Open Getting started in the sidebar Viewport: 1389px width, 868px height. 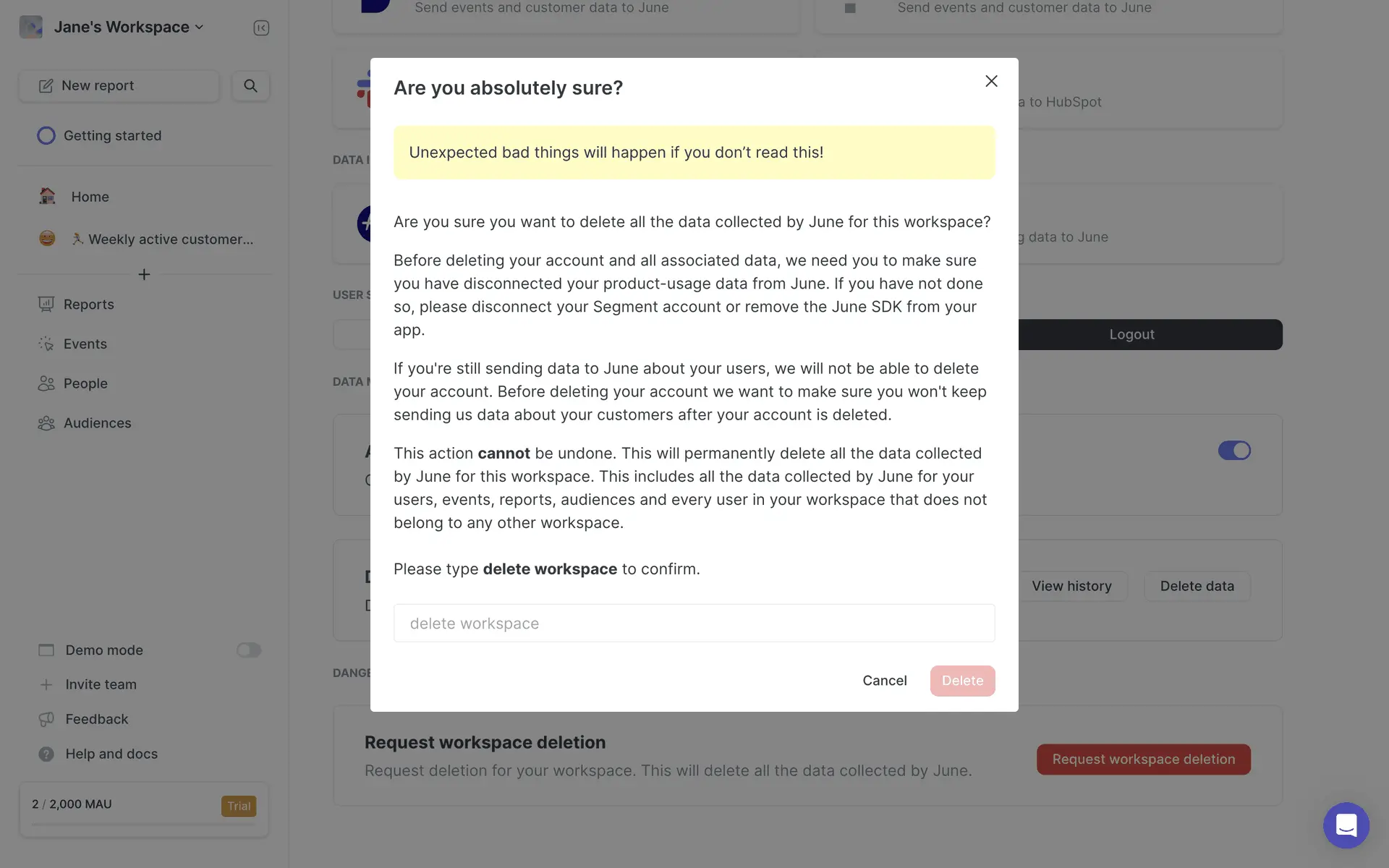(x=112, y=136)
